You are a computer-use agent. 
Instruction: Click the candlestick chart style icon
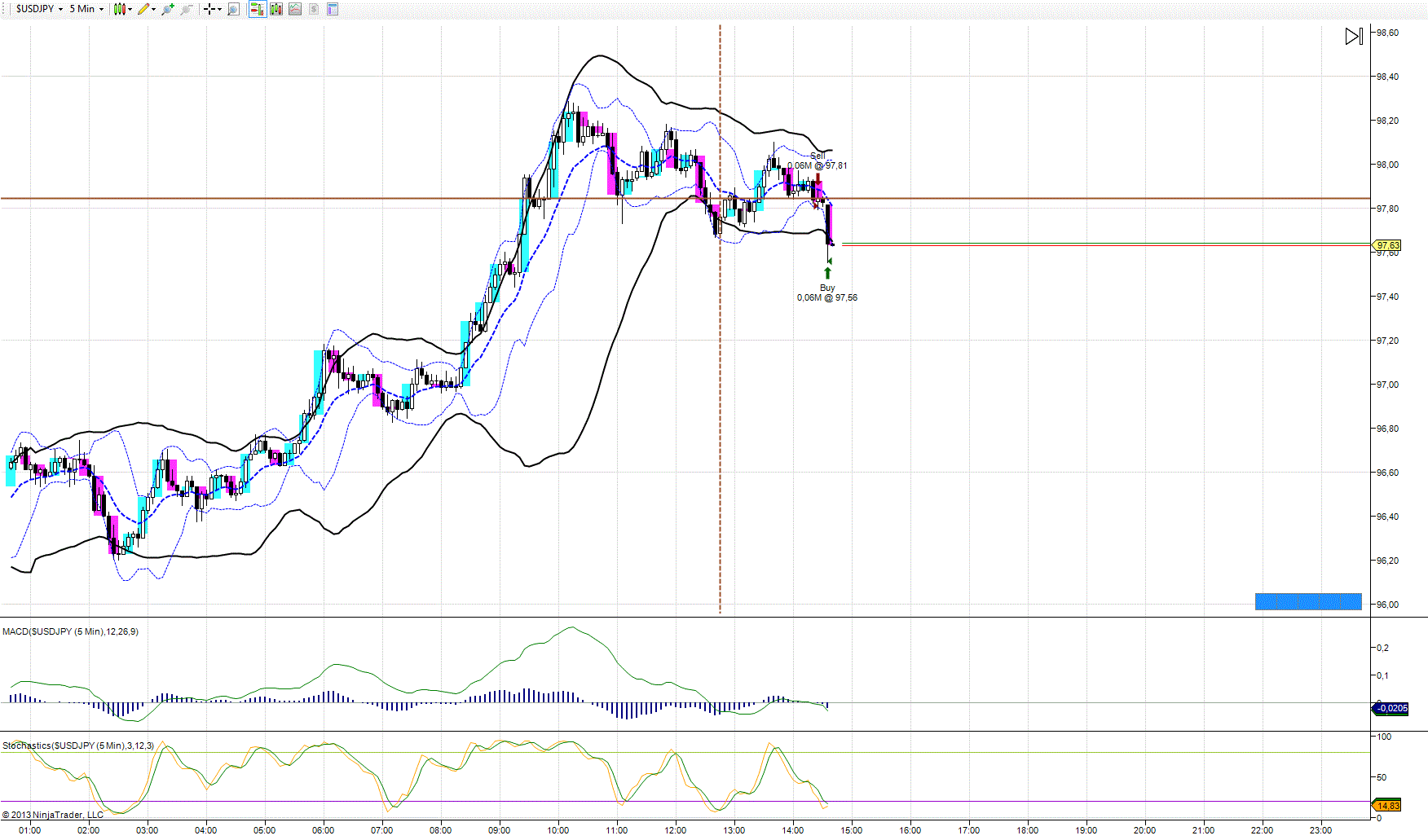click(x=119, y=9)
